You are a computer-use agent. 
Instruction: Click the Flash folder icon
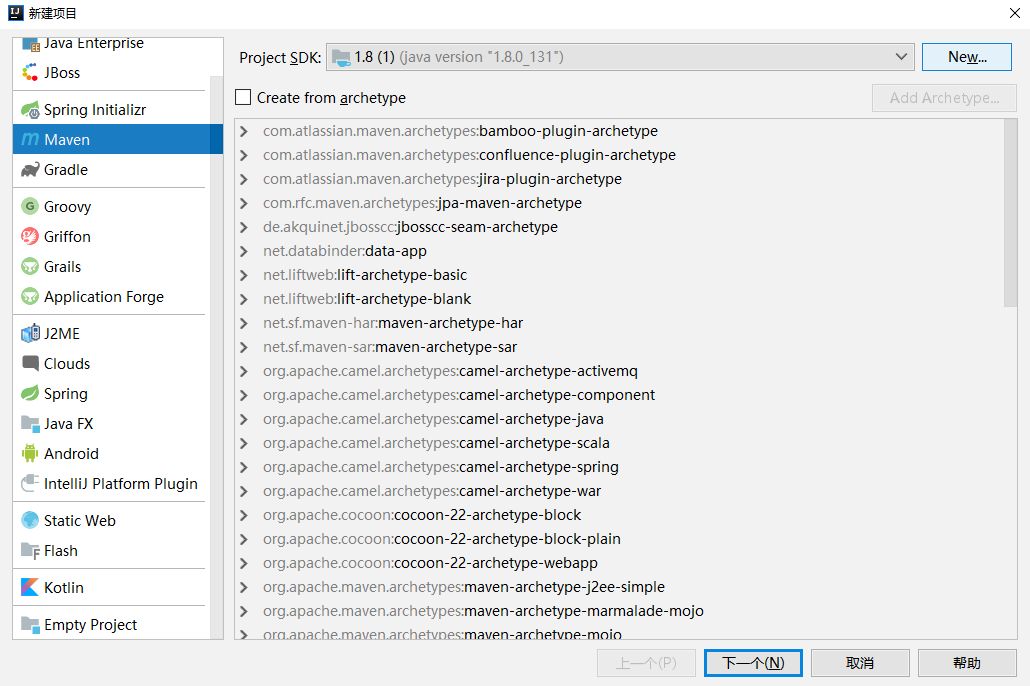click(x=30, y=551)
